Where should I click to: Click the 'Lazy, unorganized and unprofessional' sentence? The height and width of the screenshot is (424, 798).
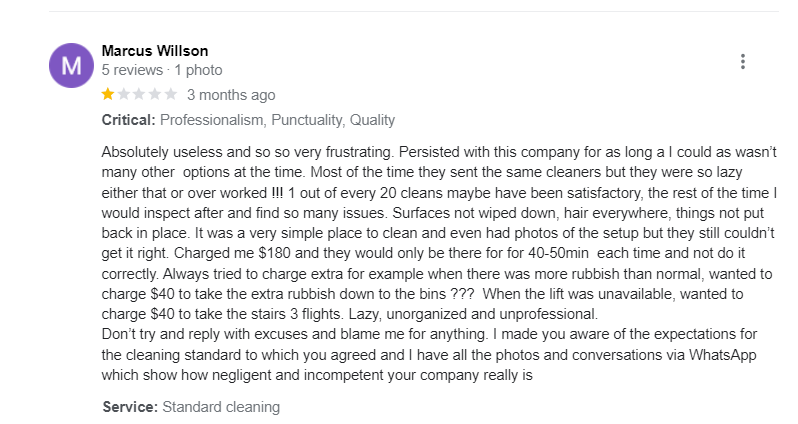(x=473, y=314)
